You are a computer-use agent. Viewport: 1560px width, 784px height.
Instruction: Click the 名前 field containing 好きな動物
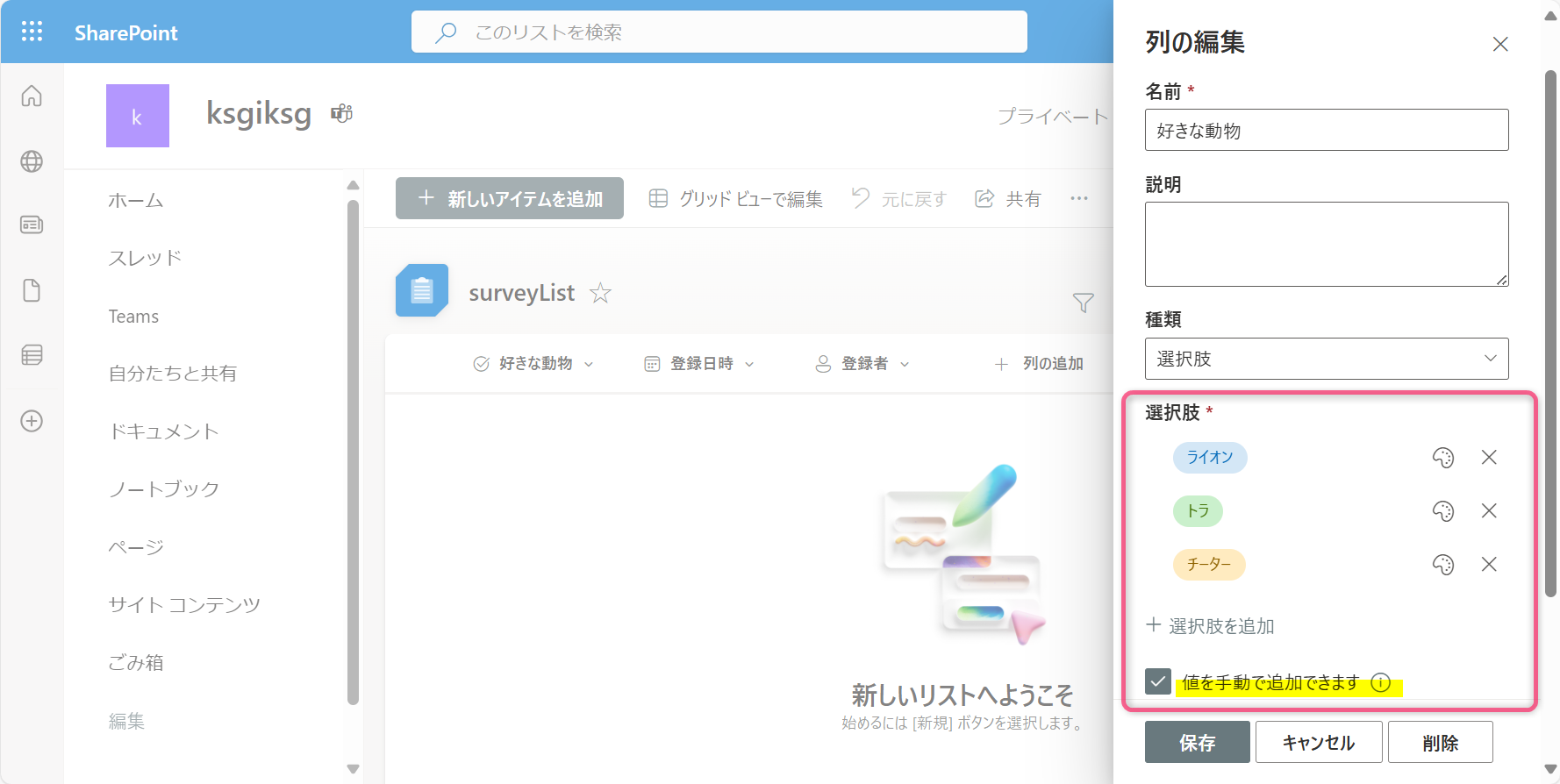pos(1327,130)
